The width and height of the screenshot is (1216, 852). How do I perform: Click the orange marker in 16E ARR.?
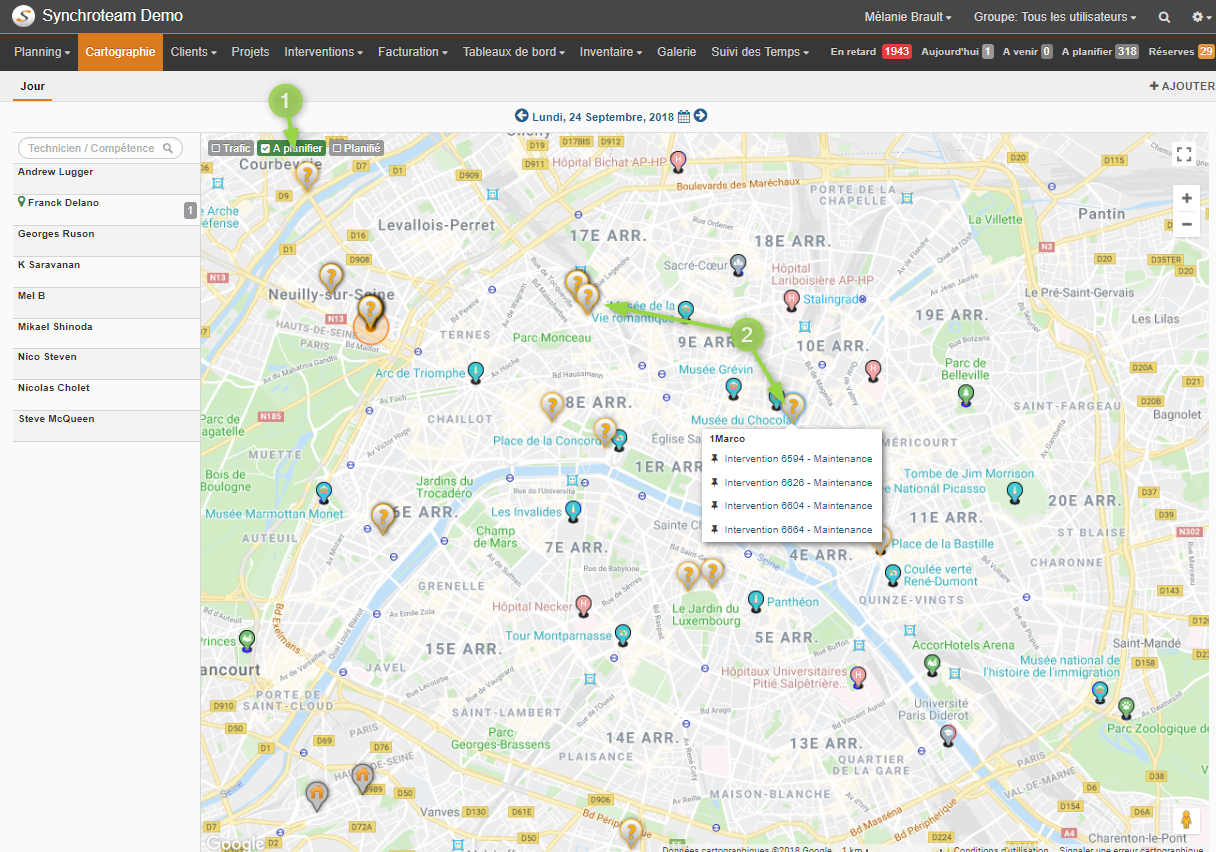[x=382, y=517]
